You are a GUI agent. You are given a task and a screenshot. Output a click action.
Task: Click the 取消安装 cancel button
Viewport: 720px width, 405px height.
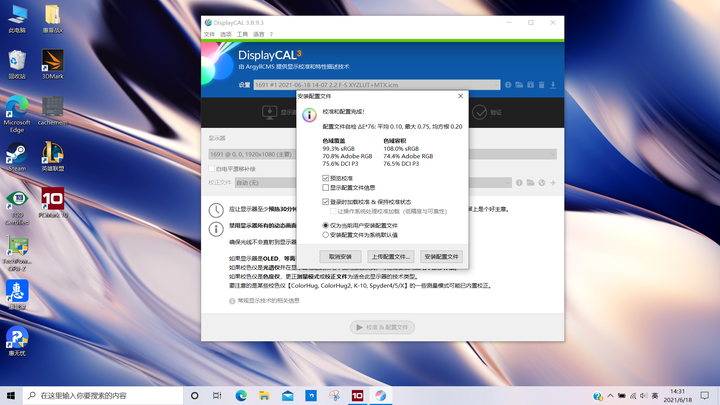(x=338, y=257)
